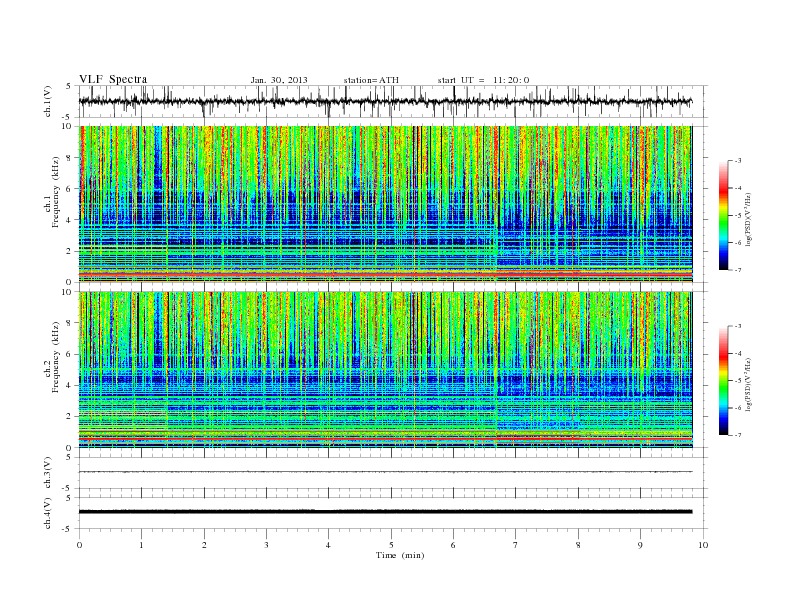
Task: Click the '-5' value on ch.2 color bar
Action: pos(737,381)
